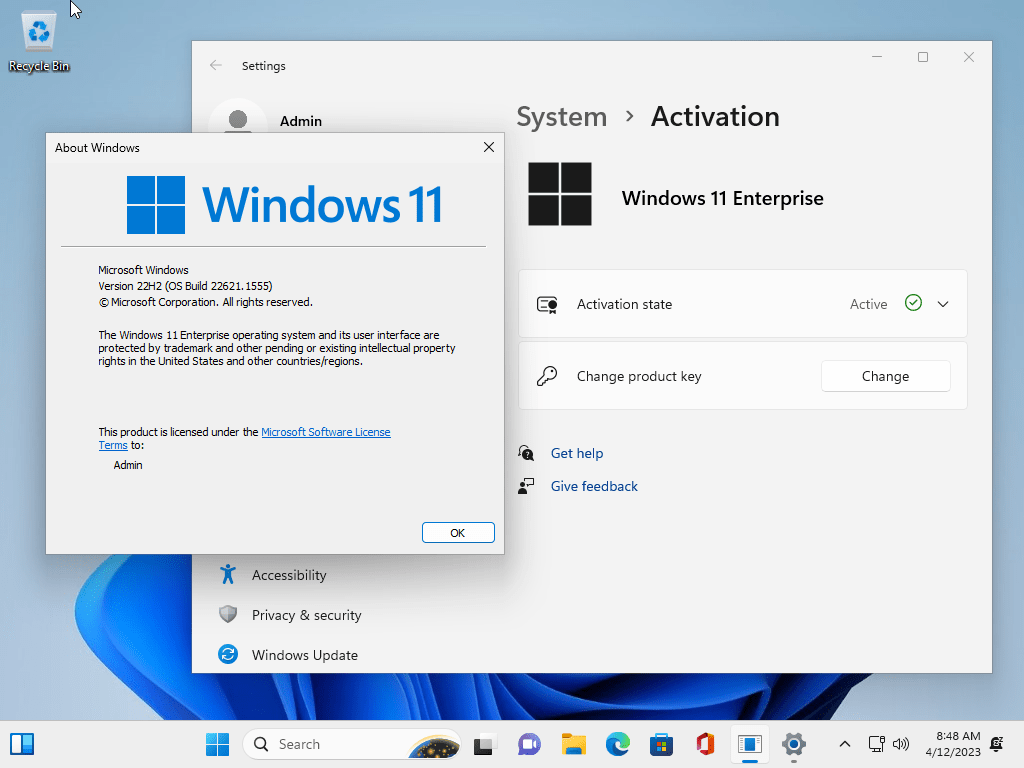This screenshot has width=1024, height=768.
Task: Click the Give feedback person icon
Action: (x=526, y=486)
